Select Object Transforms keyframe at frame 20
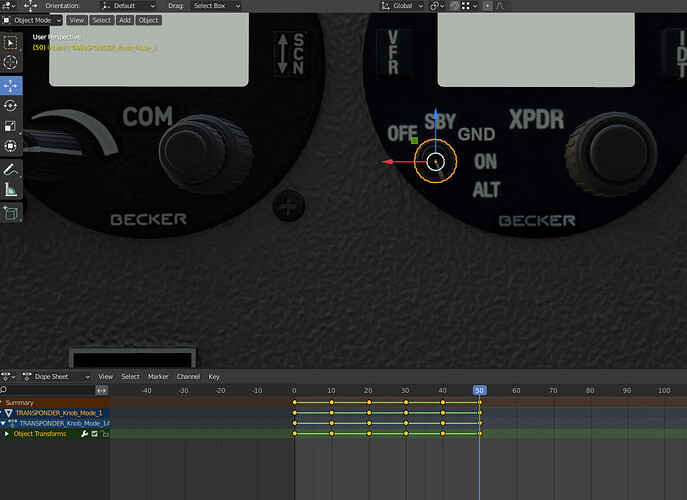 (x=369, y=433)
